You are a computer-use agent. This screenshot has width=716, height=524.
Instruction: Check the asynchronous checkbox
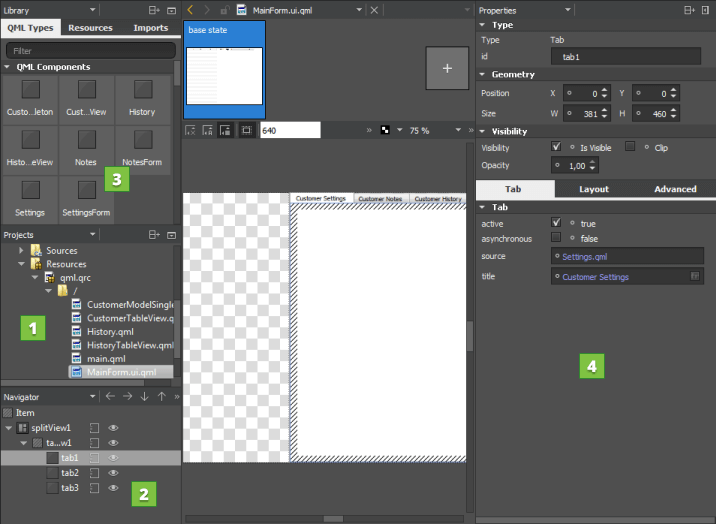556,238
